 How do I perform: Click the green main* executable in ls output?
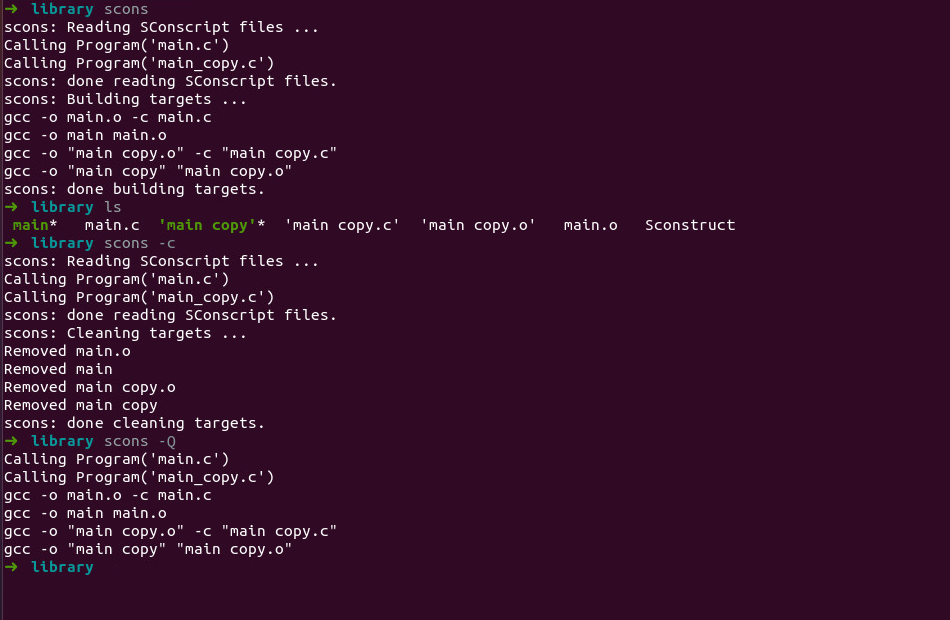point(31,225)
